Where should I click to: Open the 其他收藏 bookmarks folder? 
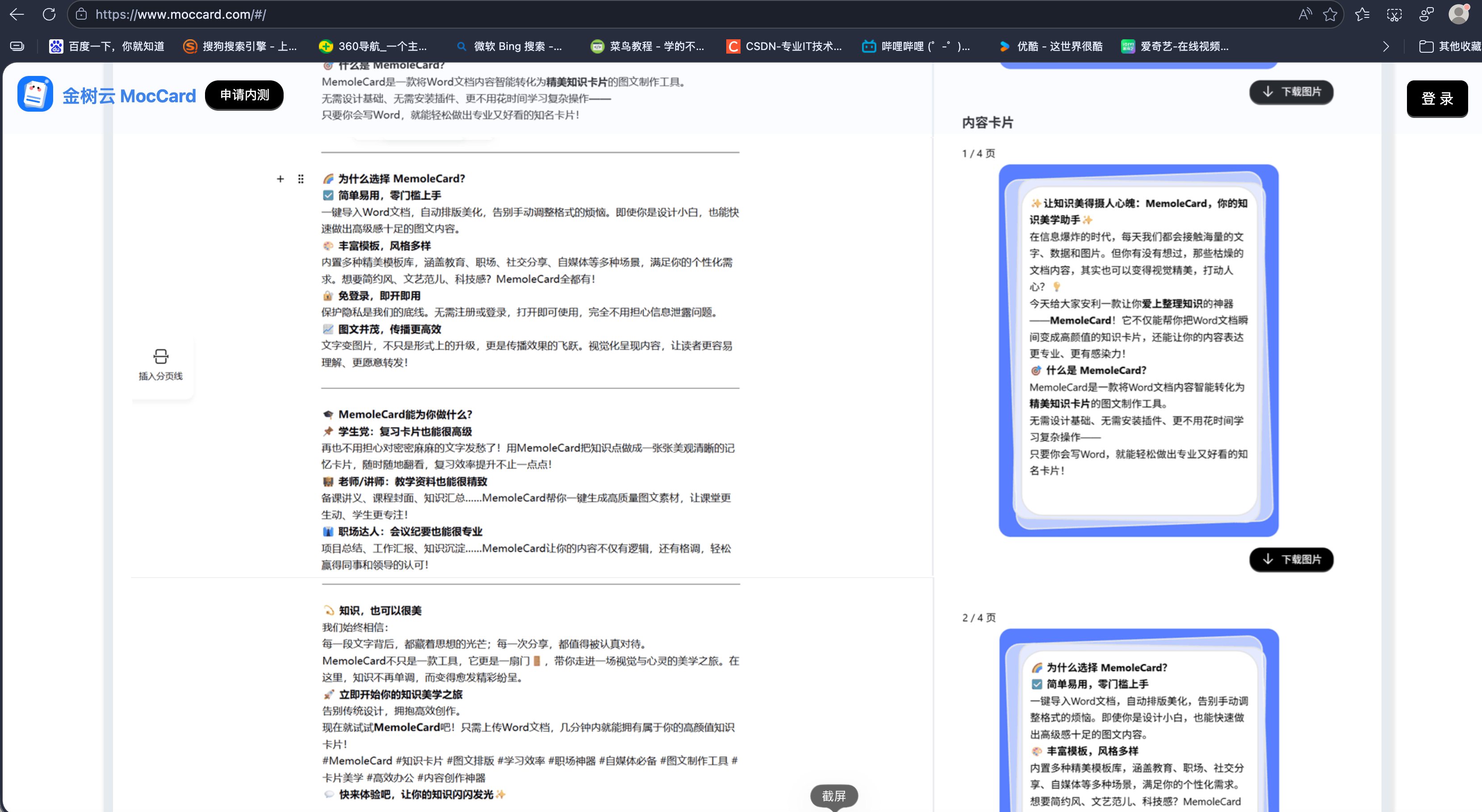click(1450, 46)
